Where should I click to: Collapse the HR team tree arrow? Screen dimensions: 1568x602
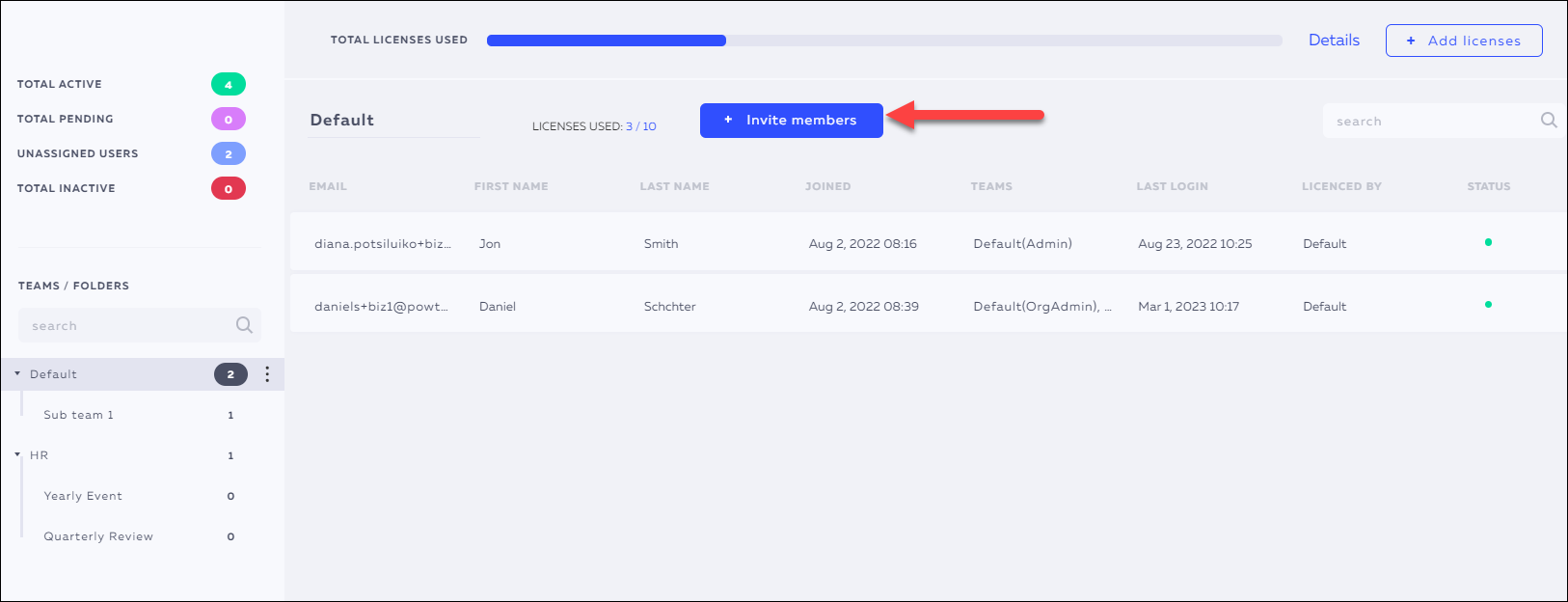pos(17,454)
